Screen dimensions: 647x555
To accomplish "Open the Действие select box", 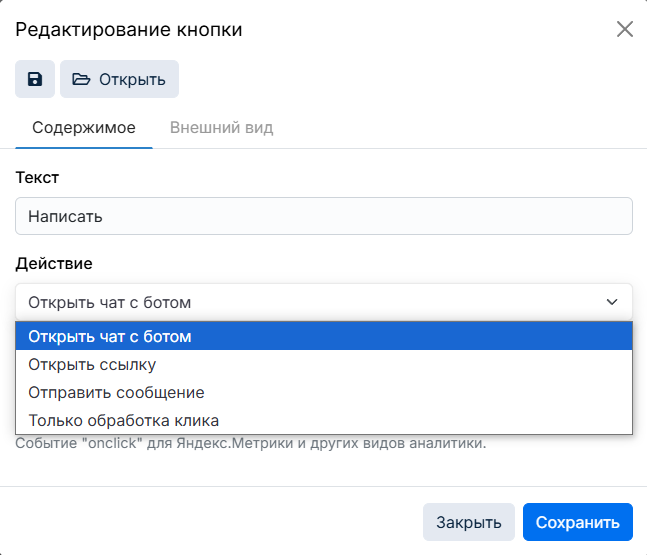I will (324, 302).
